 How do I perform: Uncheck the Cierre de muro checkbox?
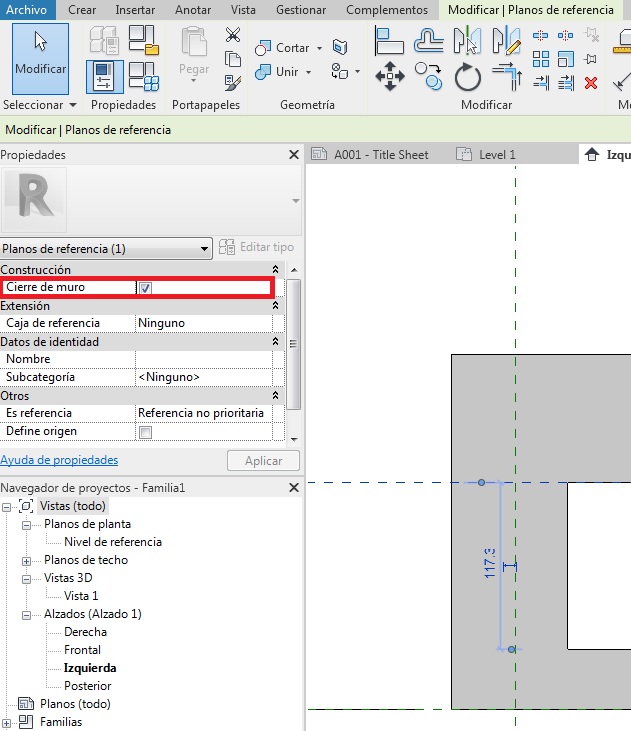point(145,288)
